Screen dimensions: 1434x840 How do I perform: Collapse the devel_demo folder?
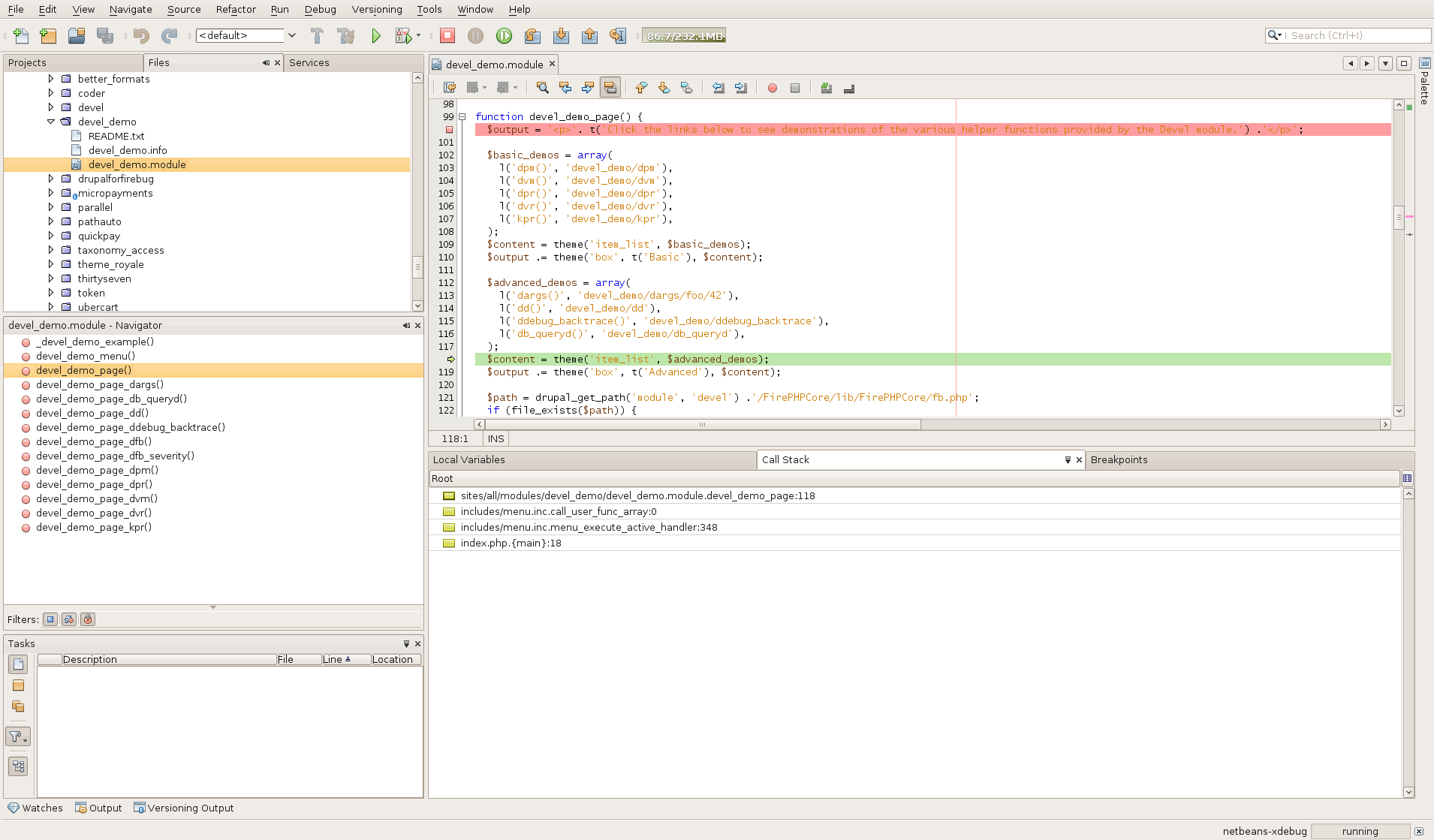pos(51,122)
